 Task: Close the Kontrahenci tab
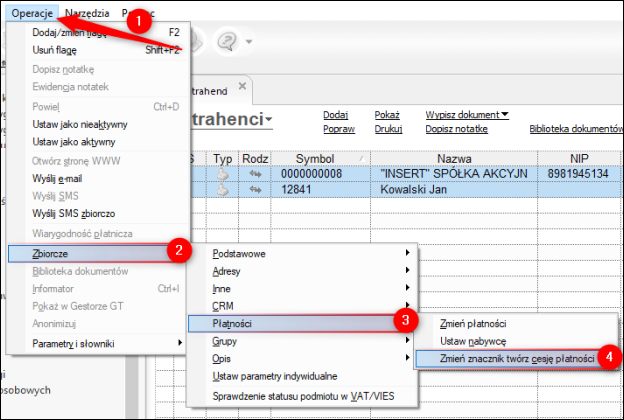242,86
